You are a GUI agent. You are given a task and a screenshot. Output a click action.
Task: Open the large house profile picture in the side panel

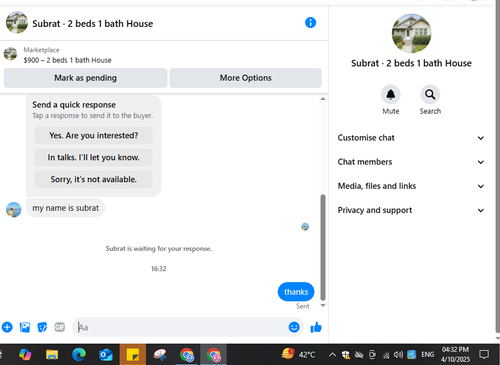click(411, 33)
